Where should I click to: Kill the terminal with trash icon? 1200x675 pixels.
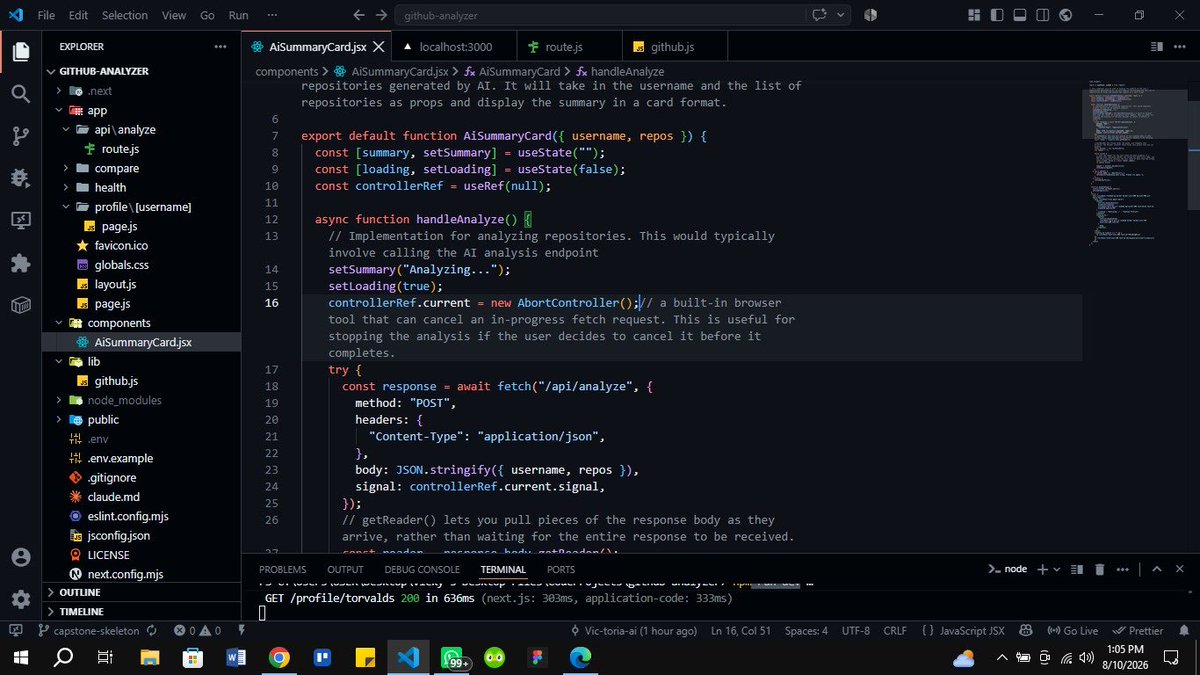[1099, 569]
